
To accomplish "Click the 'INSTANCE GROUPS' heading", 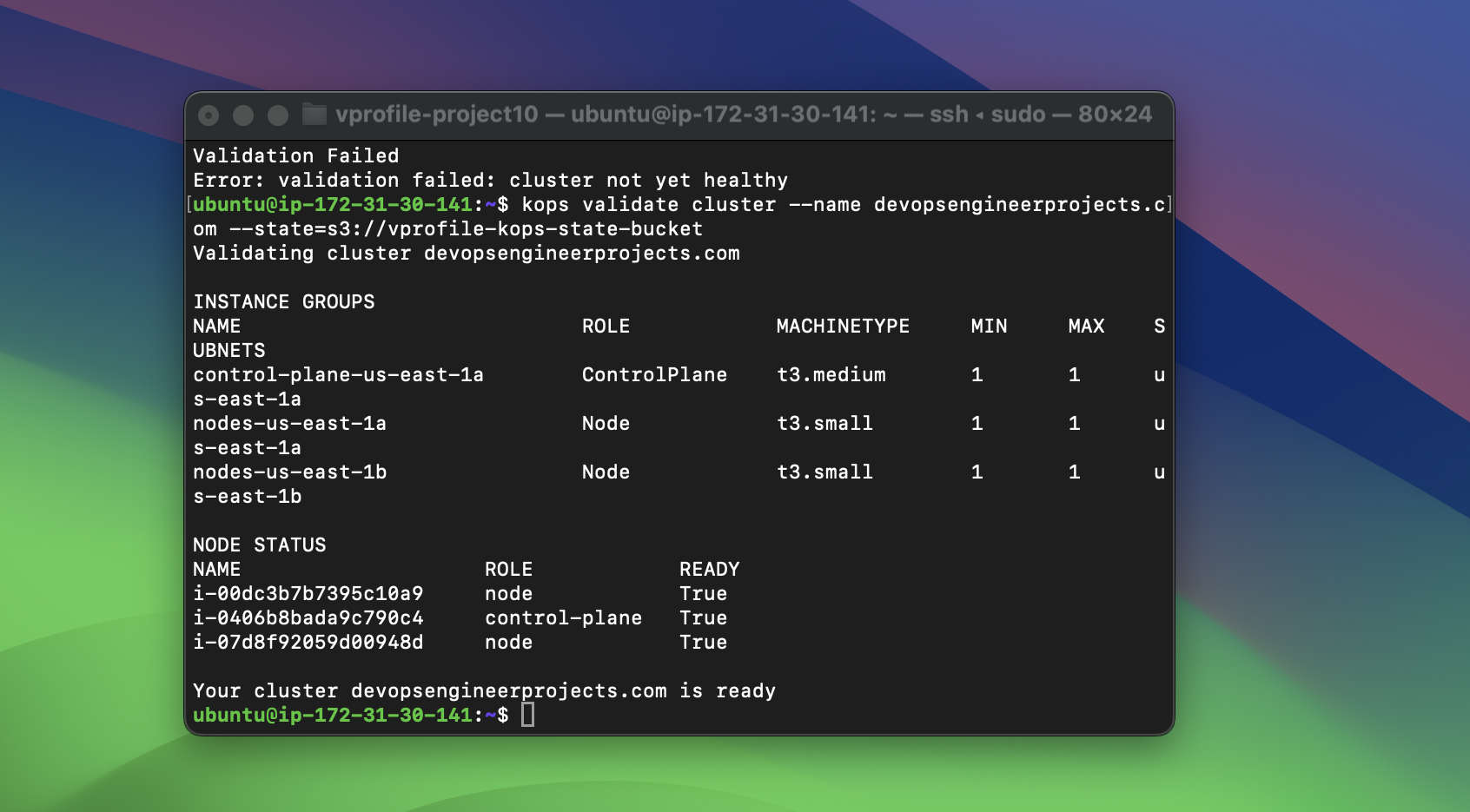I will [284, 301].
